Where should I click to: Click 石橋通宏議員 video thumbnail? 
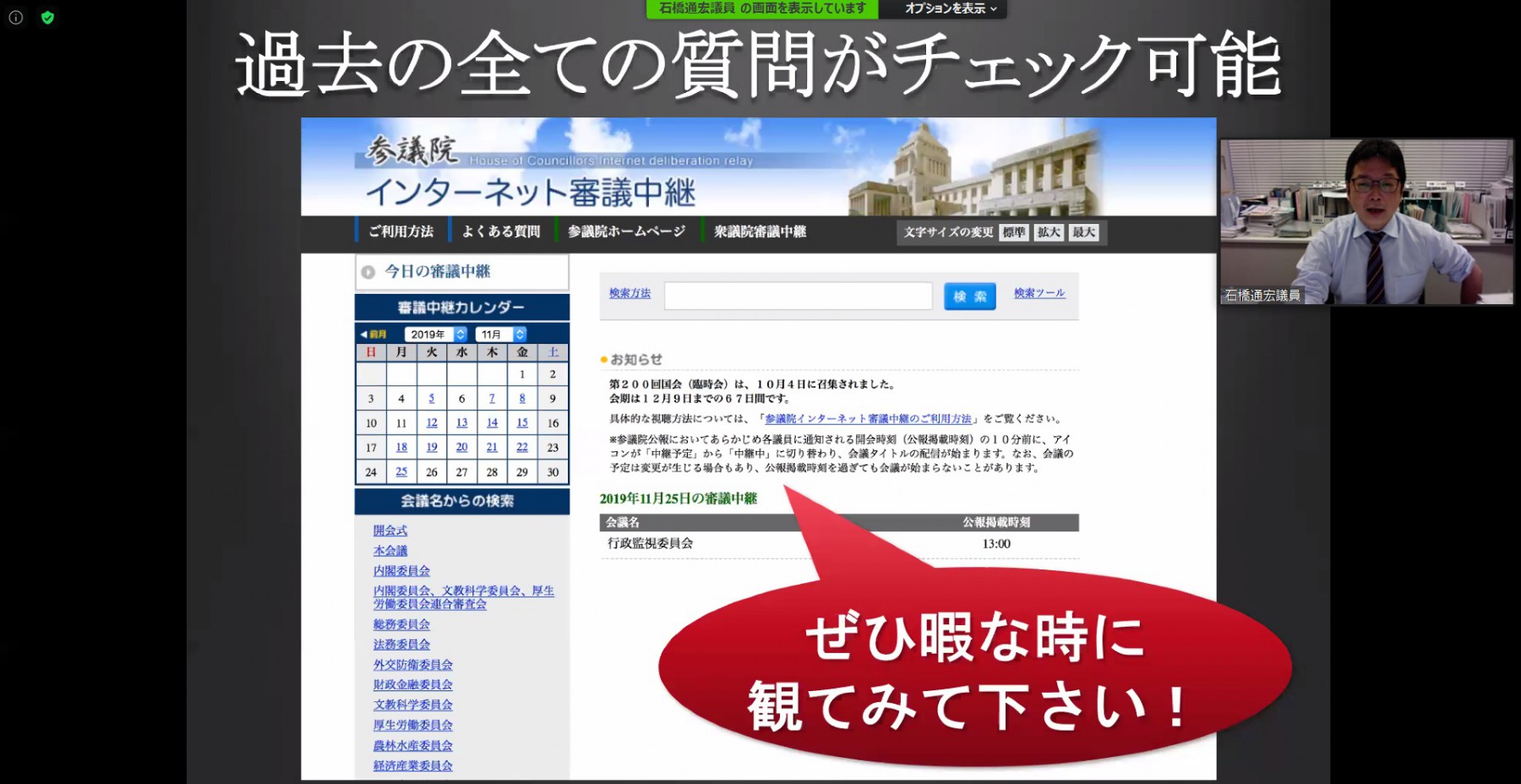[x=1366, y=222]
